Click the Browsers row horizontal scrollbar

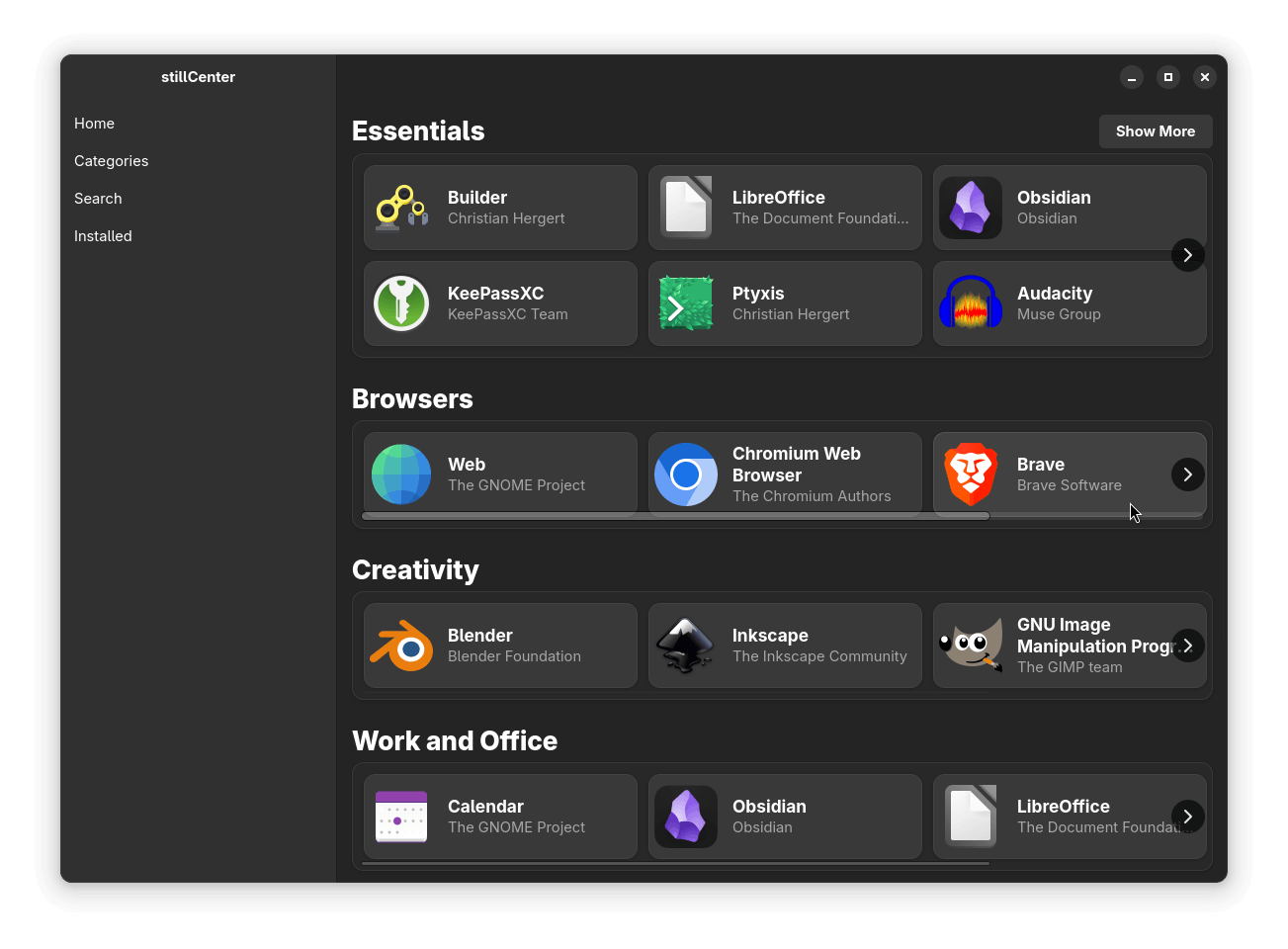(x=676, y=516)
